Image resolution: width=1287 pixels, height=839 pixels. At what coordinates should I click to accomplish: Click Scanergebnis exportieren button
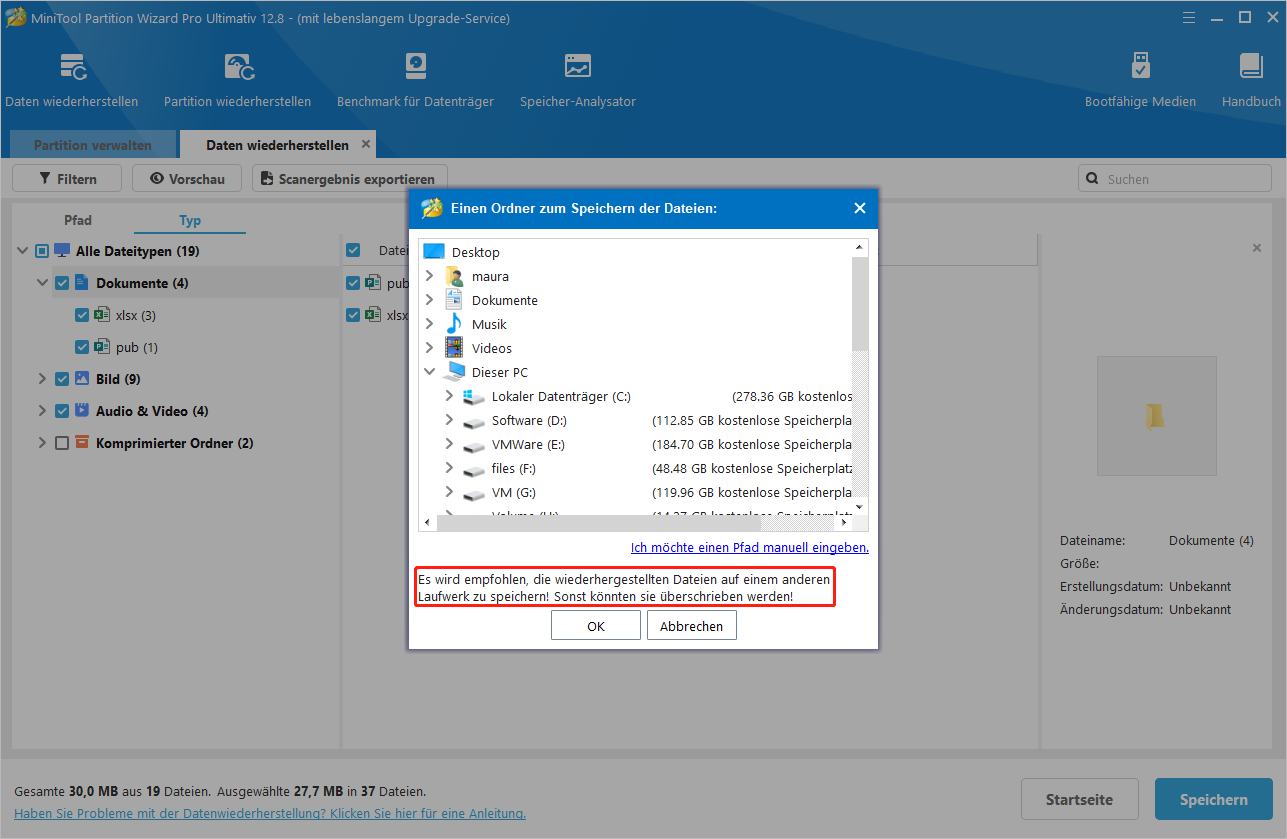[x=350, y=179]
